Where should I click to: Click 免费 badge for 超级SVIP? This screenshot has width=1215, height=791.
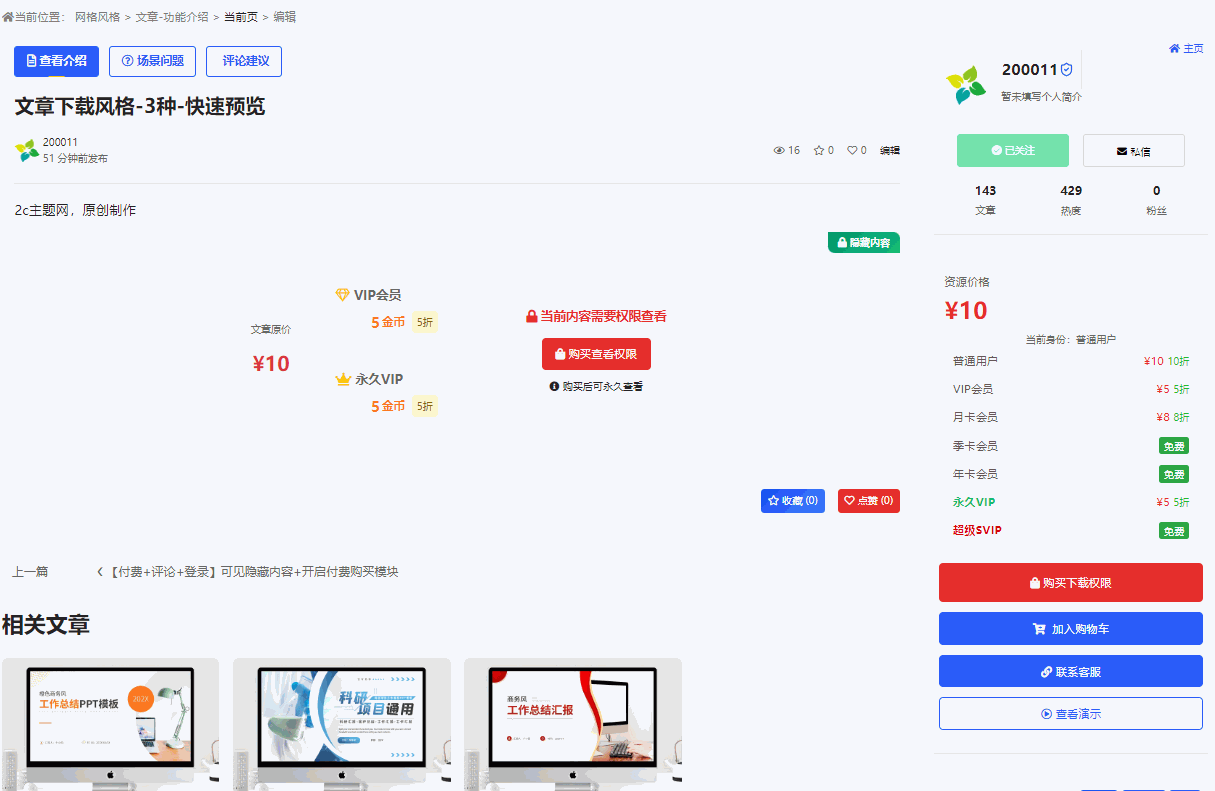(1174, 531)
